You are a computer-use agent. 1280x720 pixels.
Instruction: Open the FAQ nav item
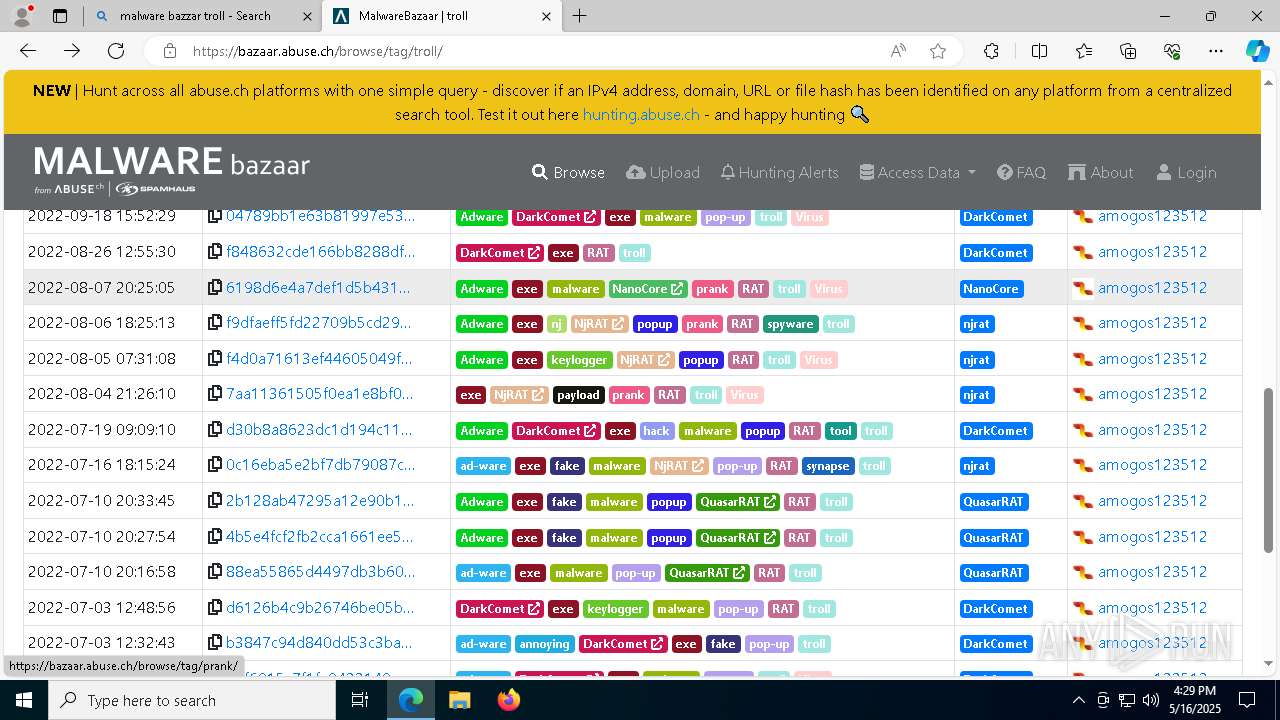coord(1021,172)
